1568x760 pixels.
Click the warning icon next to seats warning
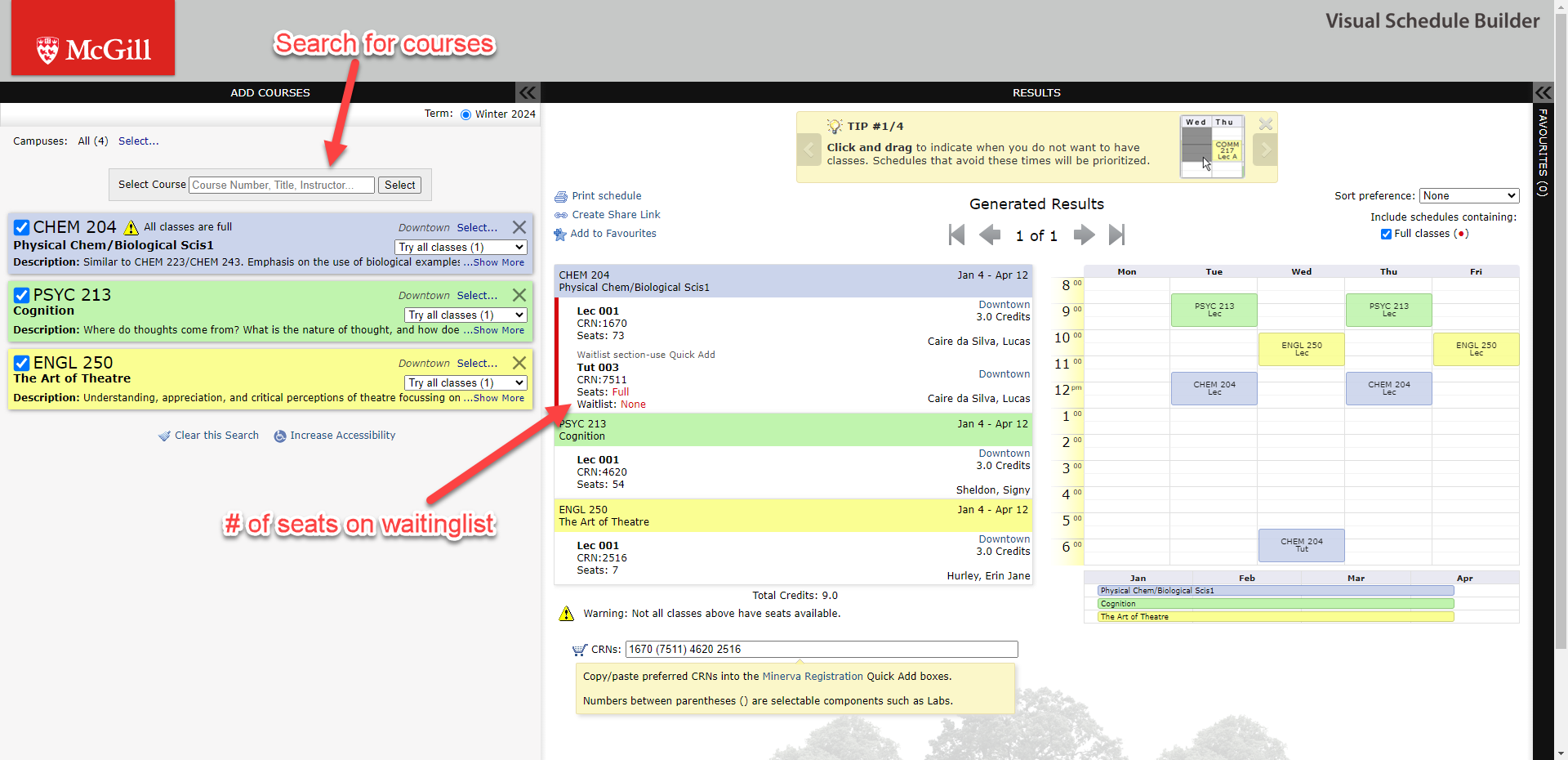click(x=566, y=614)
